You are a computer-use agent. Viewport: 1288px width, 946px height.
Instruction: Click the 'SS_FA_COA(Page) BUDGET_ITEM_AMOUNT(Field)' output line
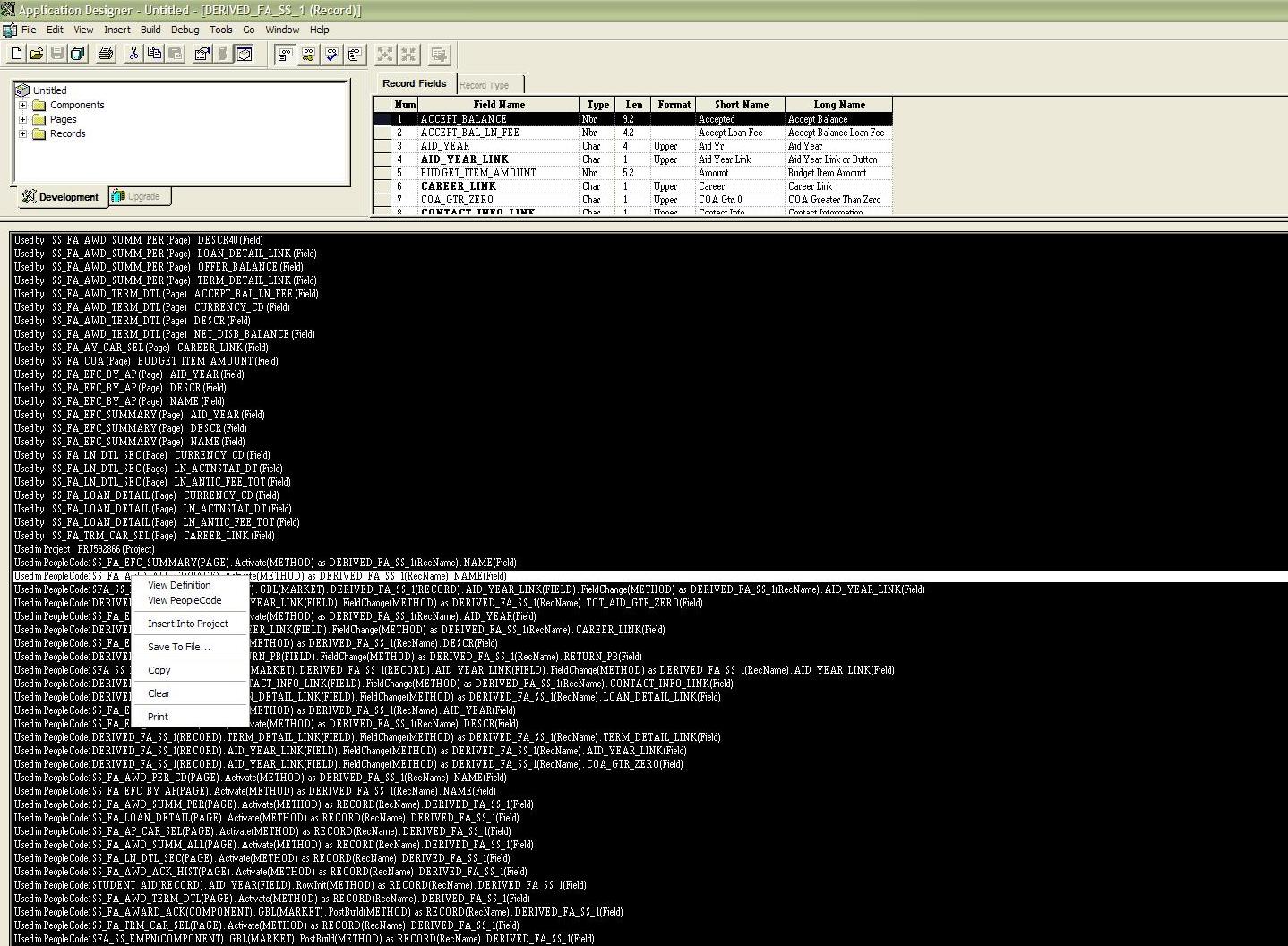146,361
